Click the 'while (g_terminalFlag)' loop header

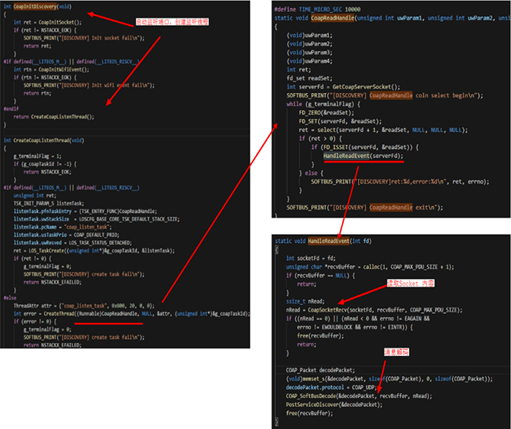tap(323, 104)
